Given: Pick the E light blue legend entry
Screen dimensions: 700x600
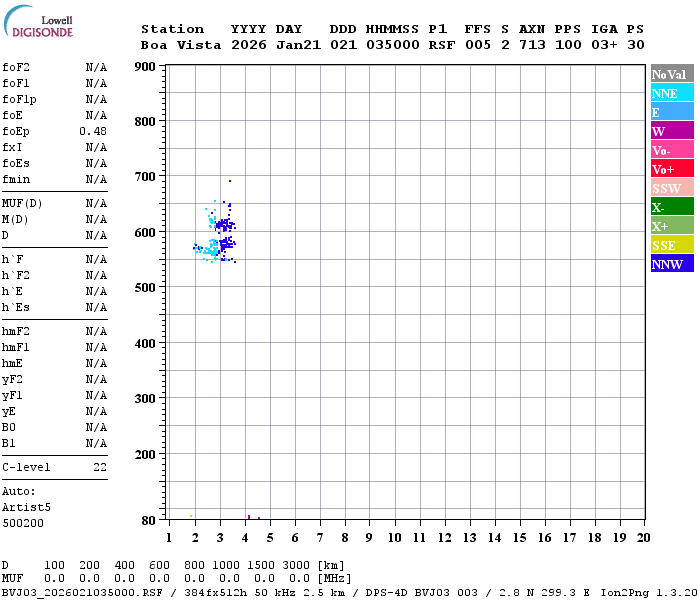Looking at the screenshot, I should pyautogui.click(x=672, y=112).
